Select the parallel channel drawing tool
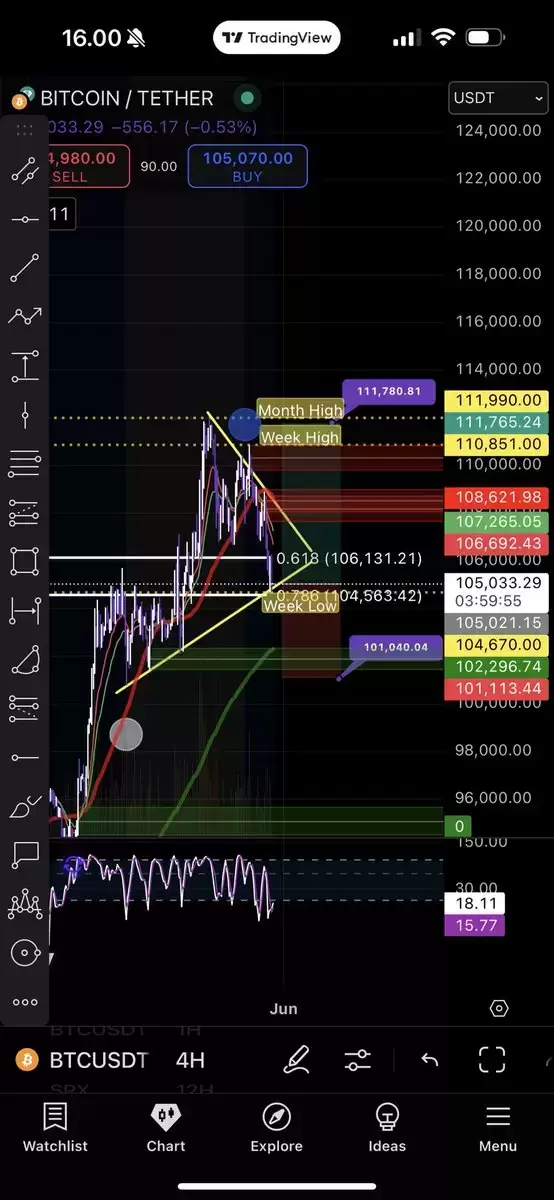554x1200 pixels. click(24, 171)
